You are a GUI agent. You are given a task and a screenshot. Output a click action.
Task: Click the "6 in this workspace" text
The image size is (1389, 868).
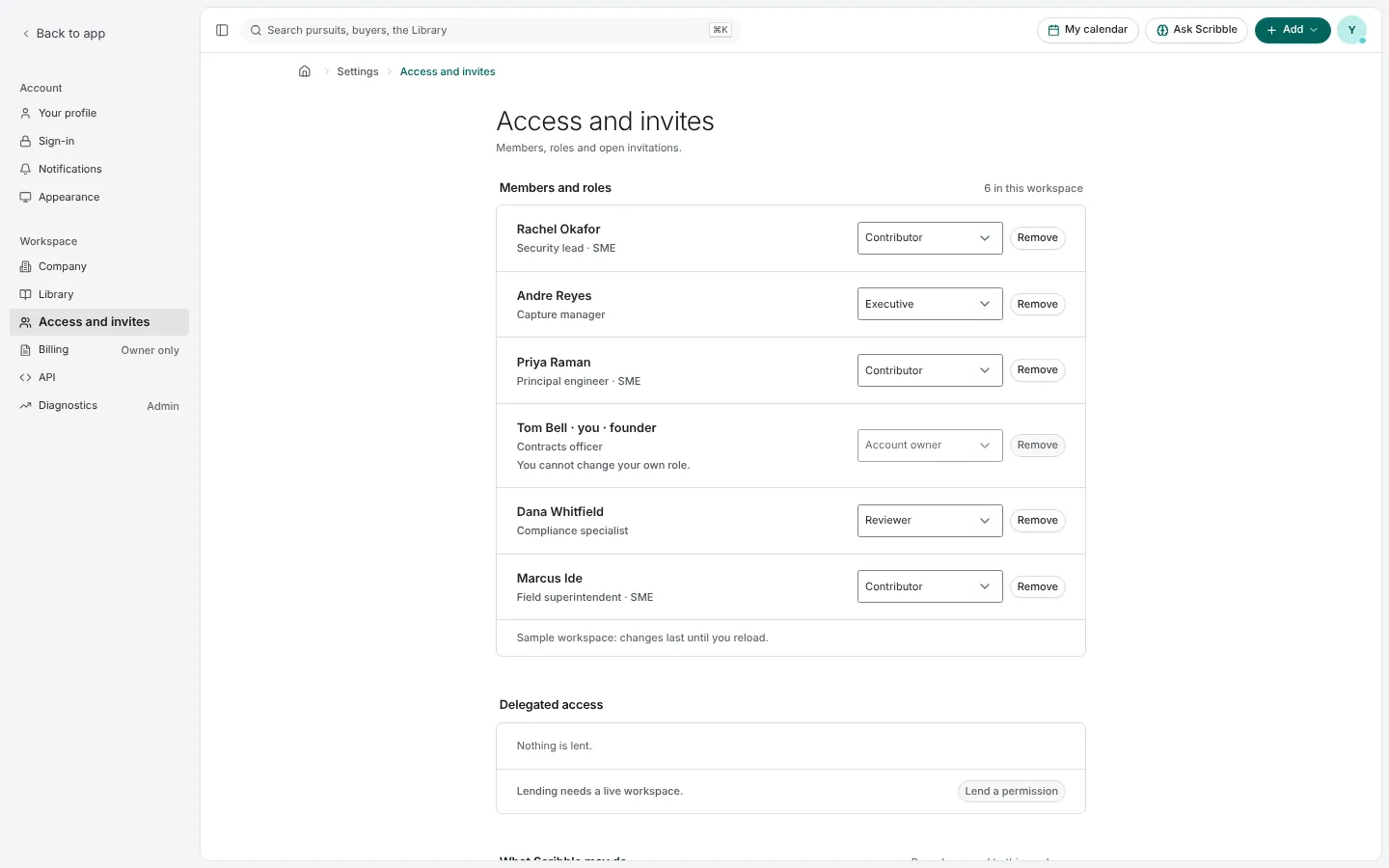click(1033, 188)
